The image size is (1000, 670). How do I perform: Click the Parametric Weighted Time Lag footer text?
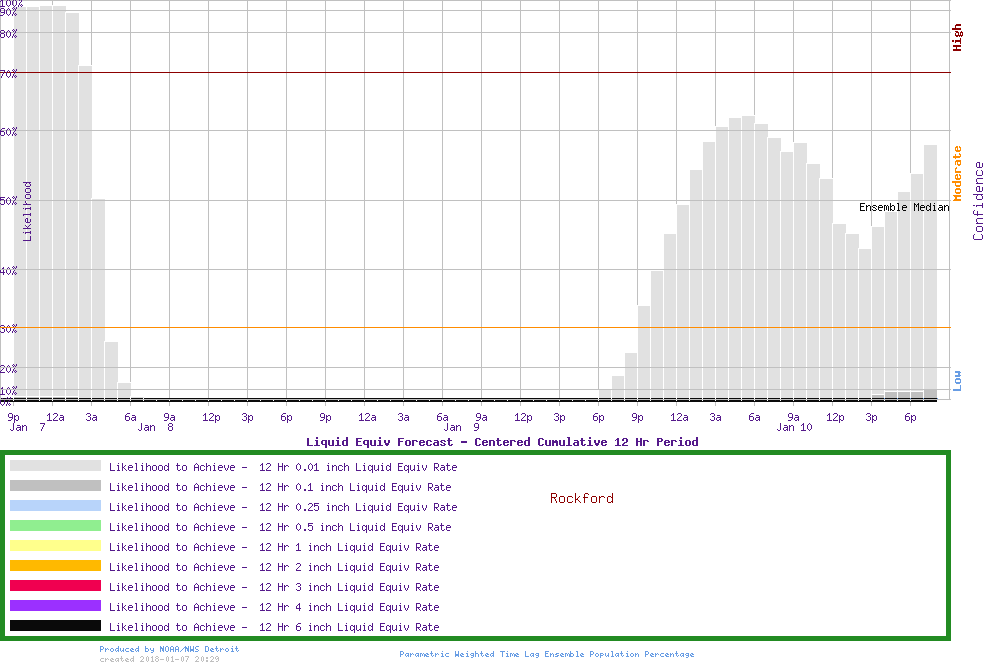pos(546,654)
